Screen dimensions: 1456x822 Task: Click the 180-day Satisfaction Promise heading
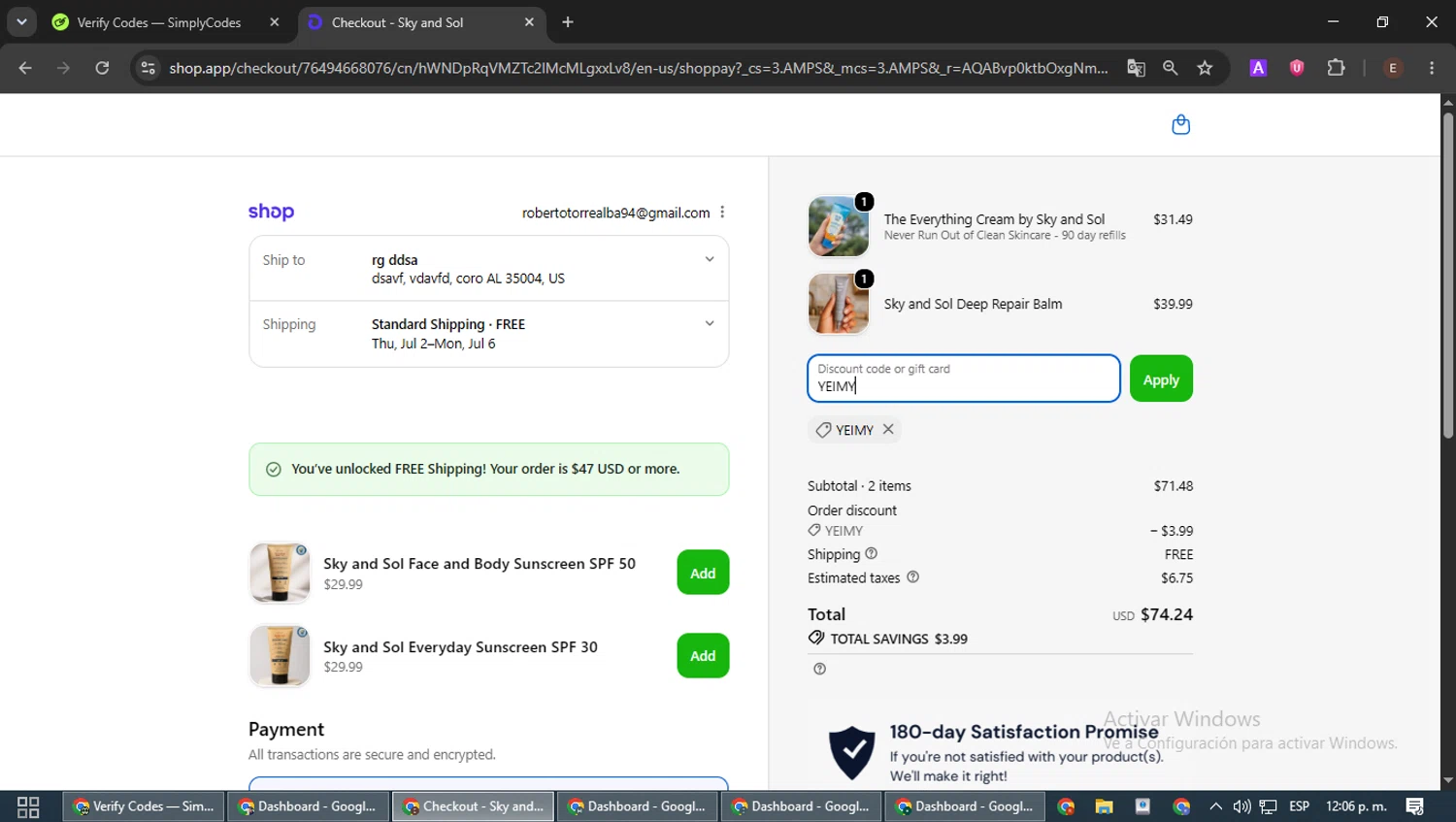coord(1024,732)
